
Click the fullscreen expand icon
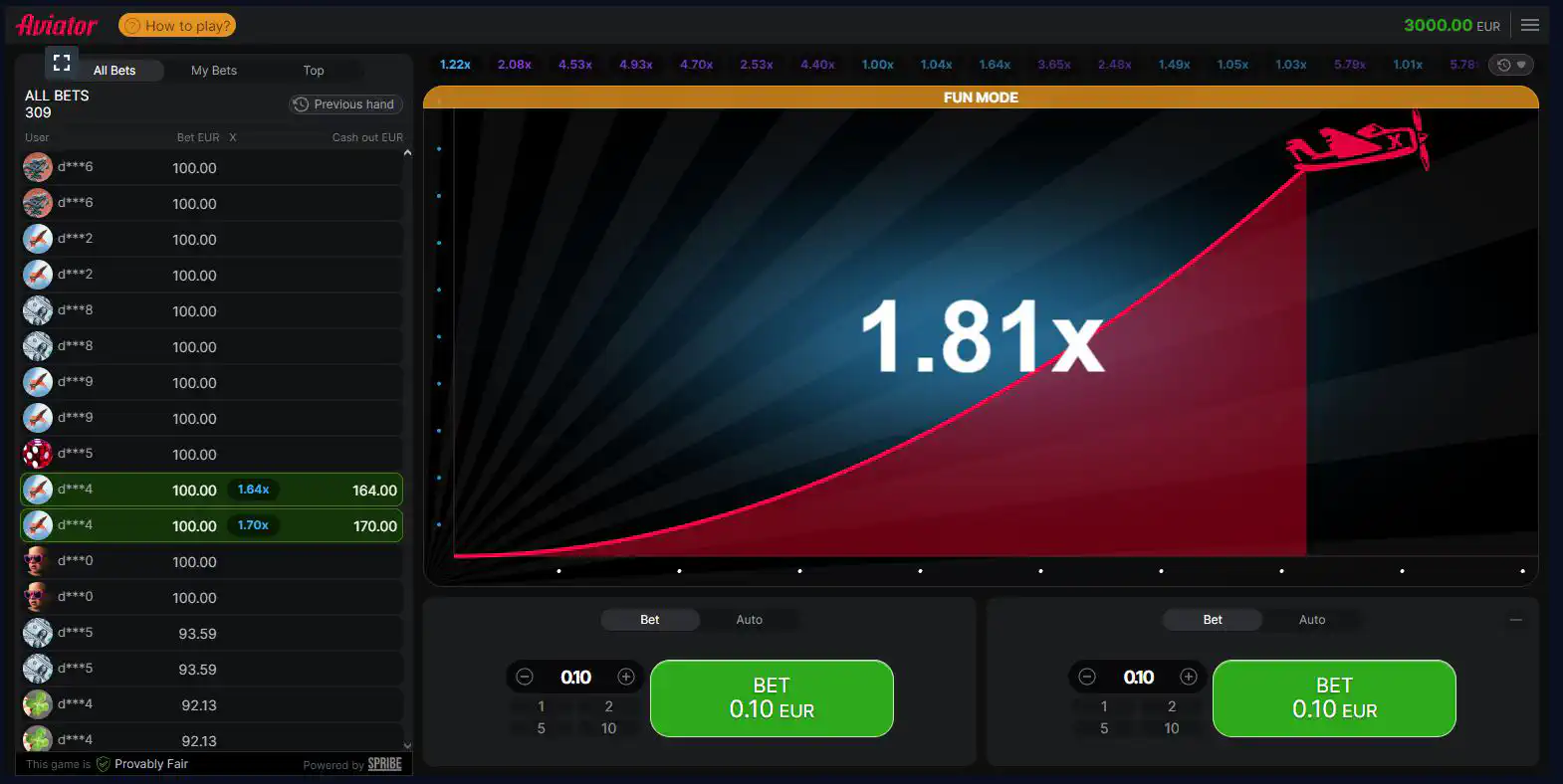coord(62,63)
